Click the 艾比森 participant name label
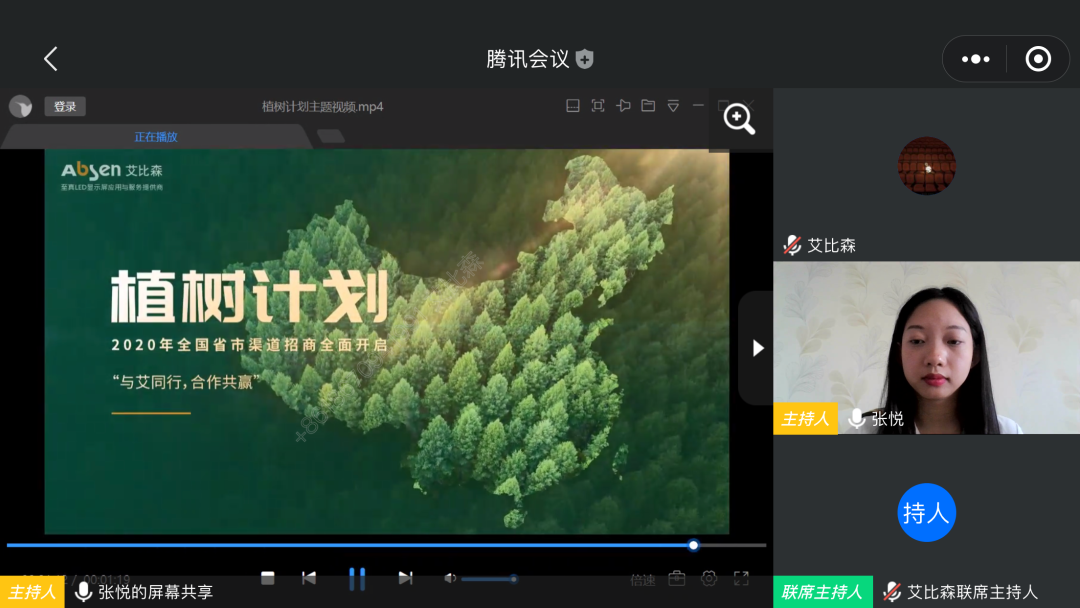 (x=831, y=245)
